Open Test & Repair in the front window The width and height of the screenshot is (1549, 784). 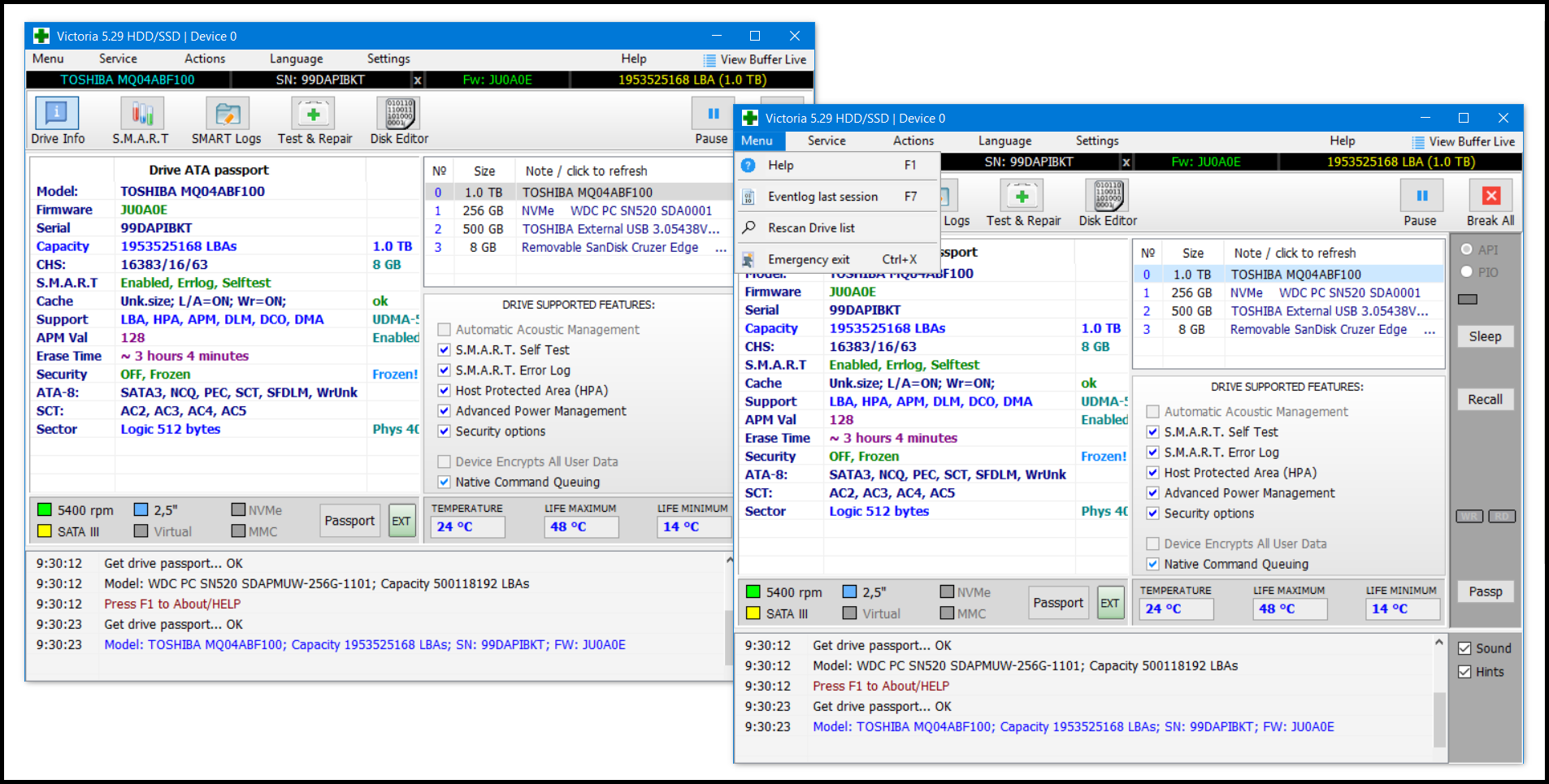1023,202
